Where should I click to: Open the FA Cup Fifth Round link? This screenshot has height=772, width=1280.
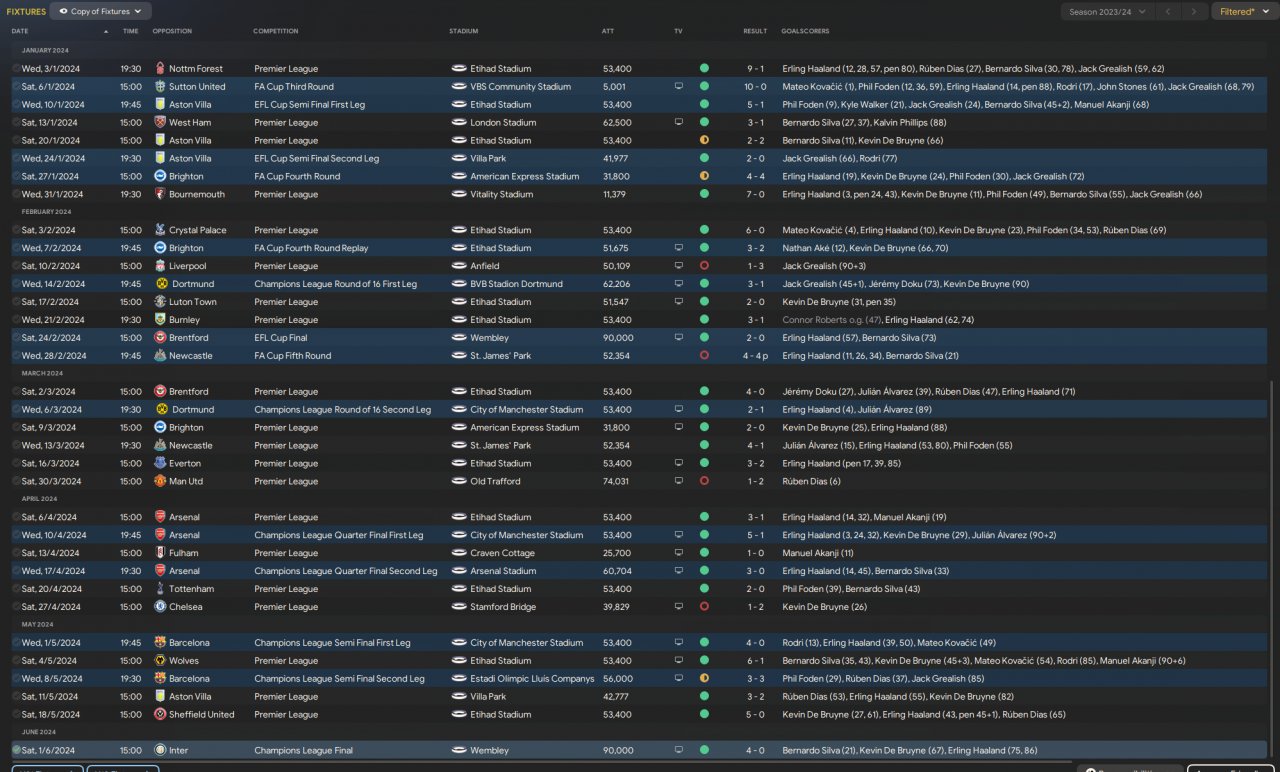[293, 356]
